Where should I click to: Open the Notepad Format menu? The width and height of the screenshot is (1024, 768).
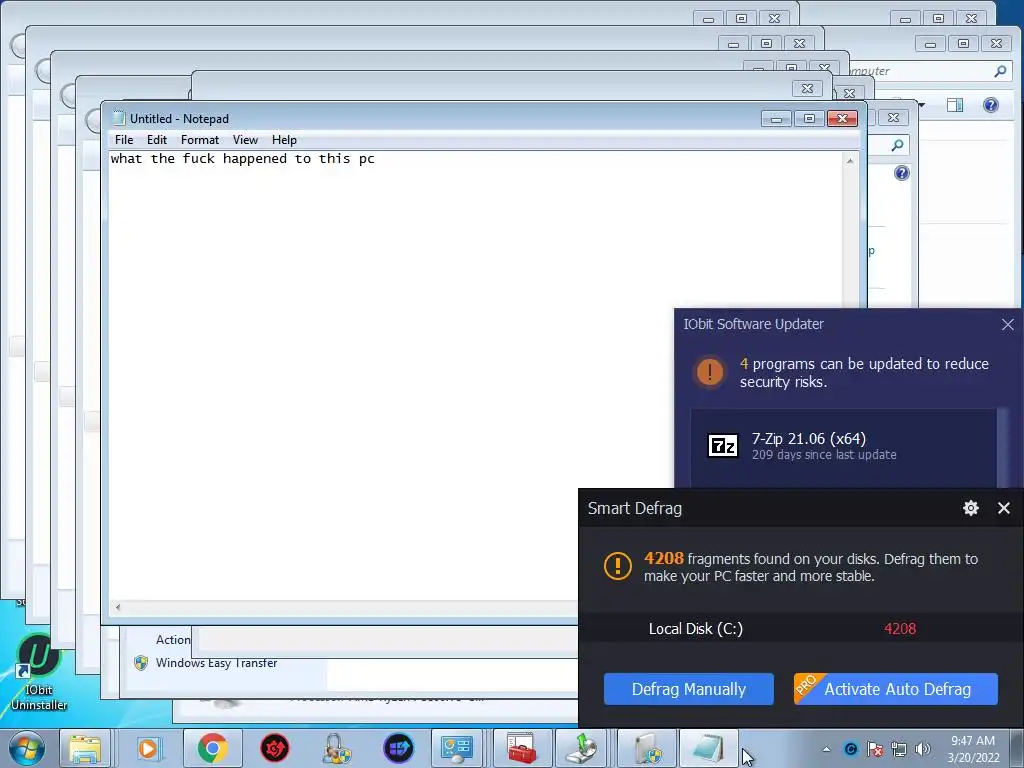[x=200, y=140]
